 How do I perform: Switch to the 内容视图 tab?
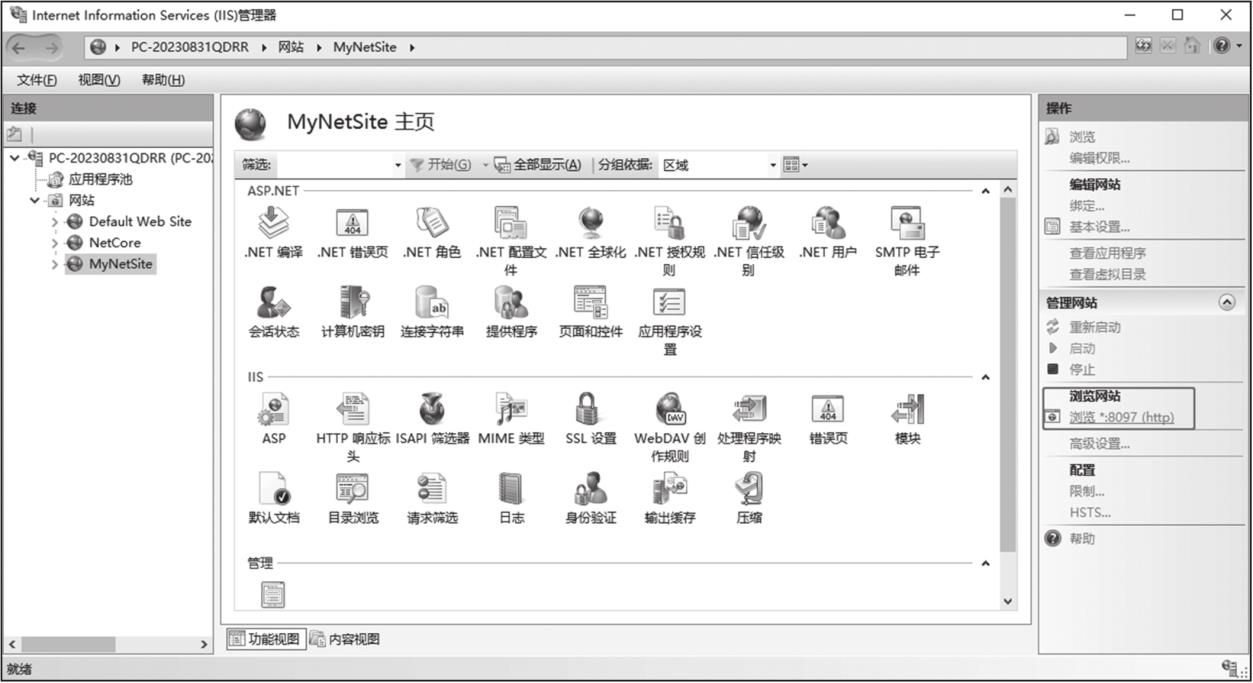coord(345,639)
